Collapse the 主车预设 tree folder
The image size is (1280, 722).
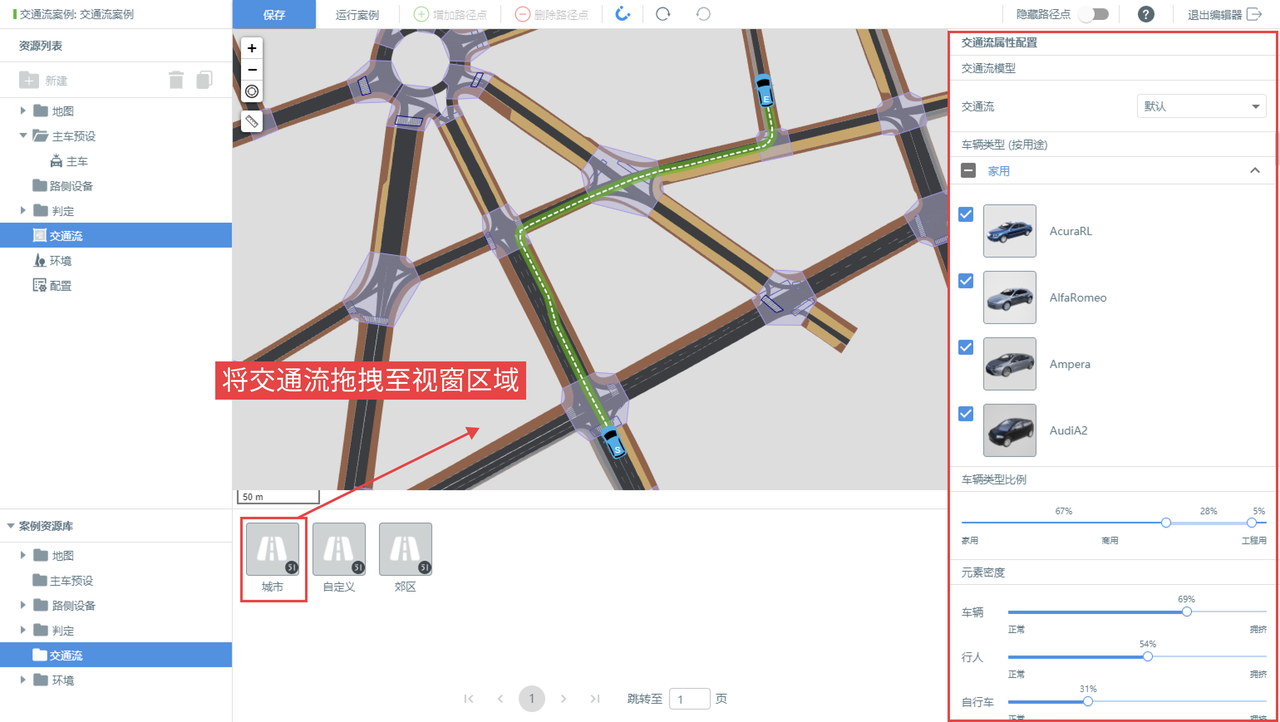coord(23,136)
